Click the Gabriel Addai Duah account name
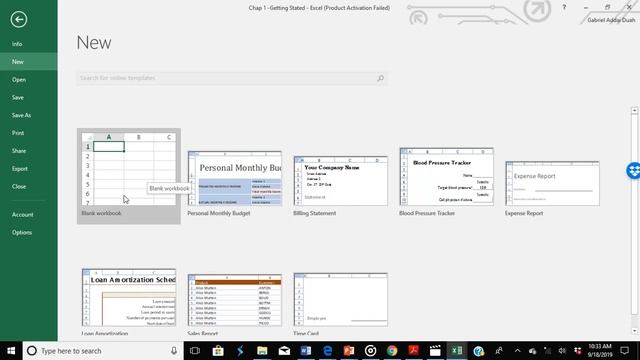 611,20
